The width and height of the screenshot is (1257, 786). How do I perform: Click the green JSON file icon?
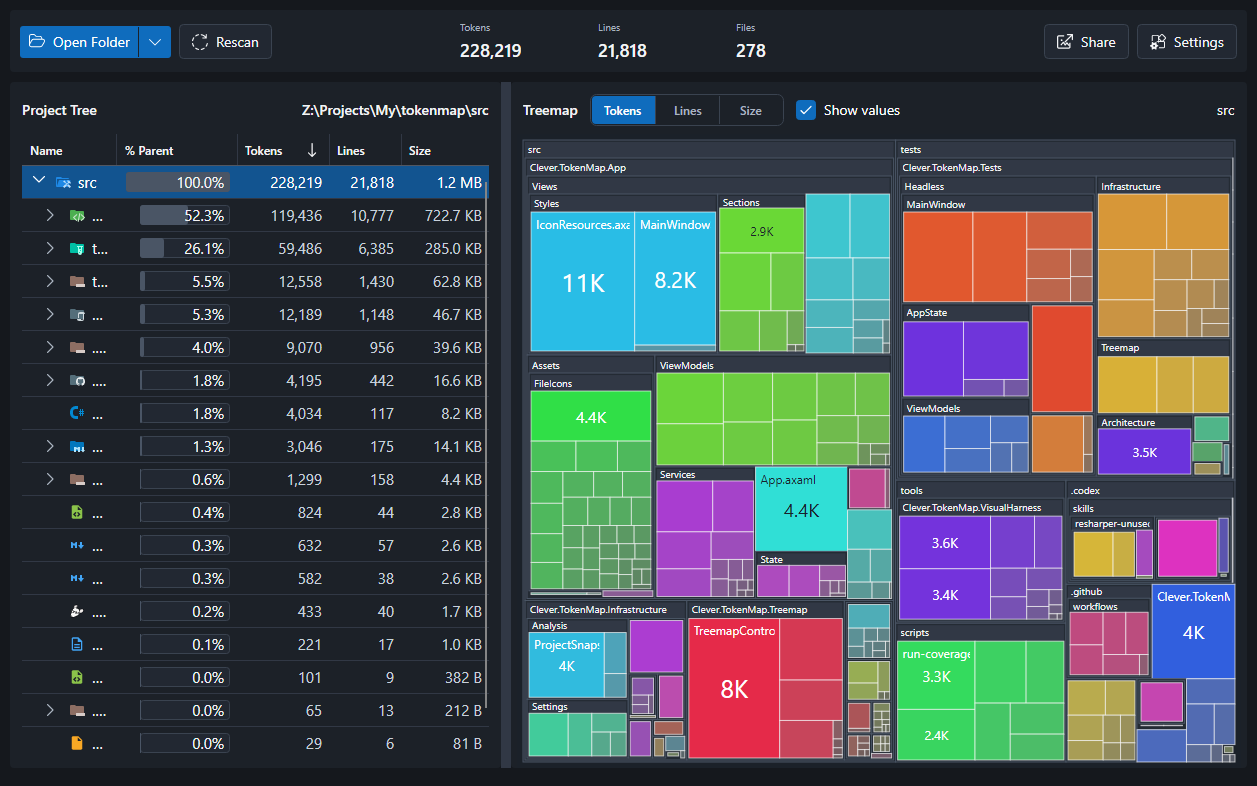(78, 511)
